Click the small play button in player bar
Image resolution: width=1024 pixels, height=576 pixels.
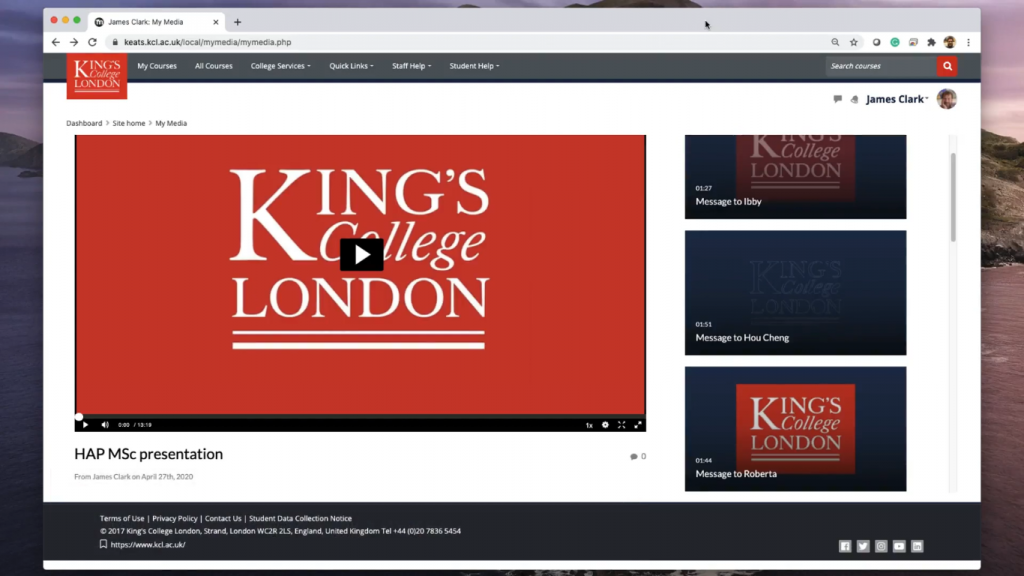point(86,424)
